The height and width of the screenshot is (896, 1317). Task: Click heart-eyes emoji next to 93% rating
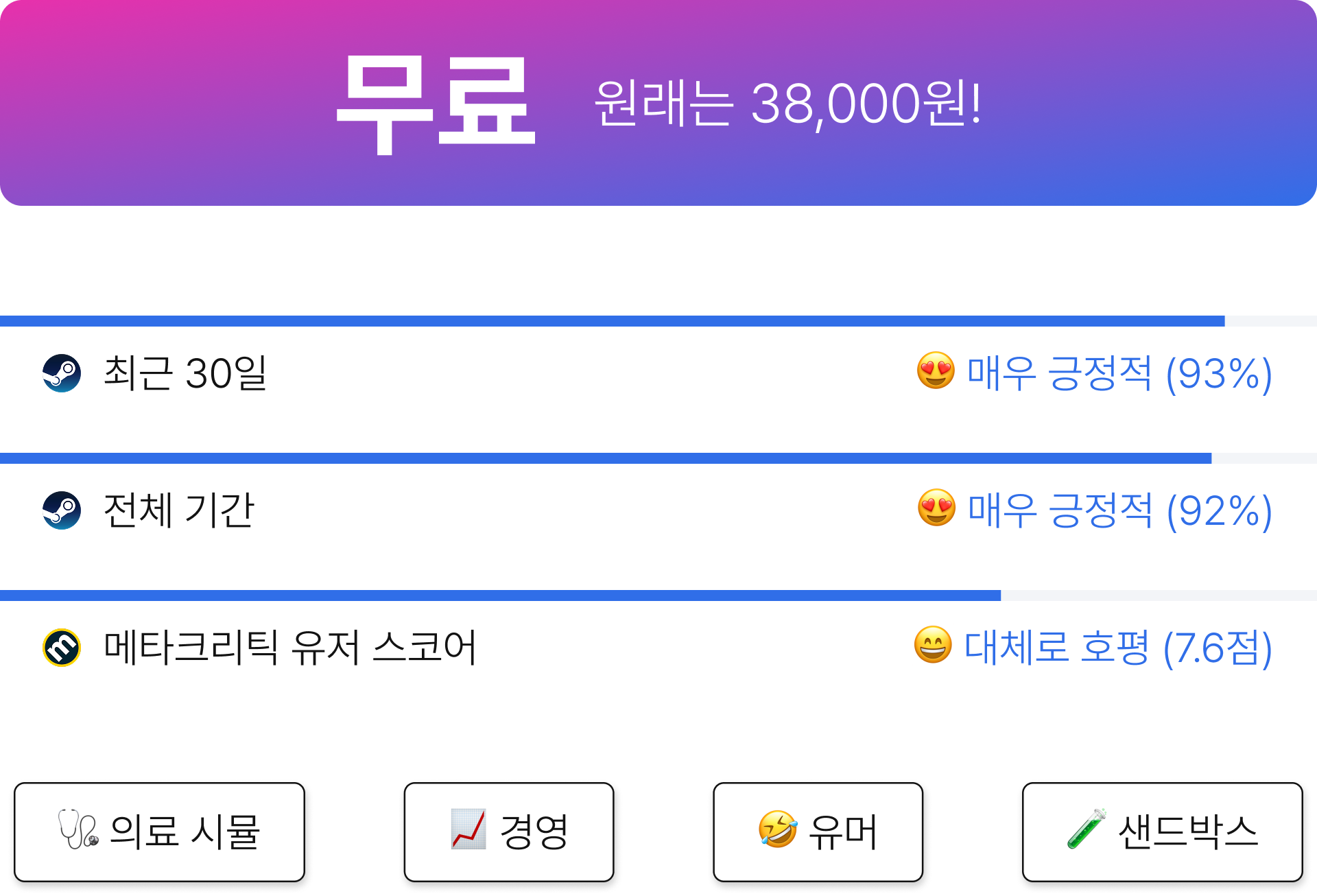[x=936, y=371]
